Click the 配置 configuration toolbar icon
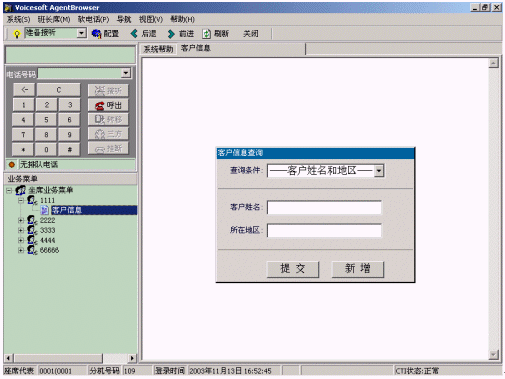The image size is (505, 379). pos(97,34)
